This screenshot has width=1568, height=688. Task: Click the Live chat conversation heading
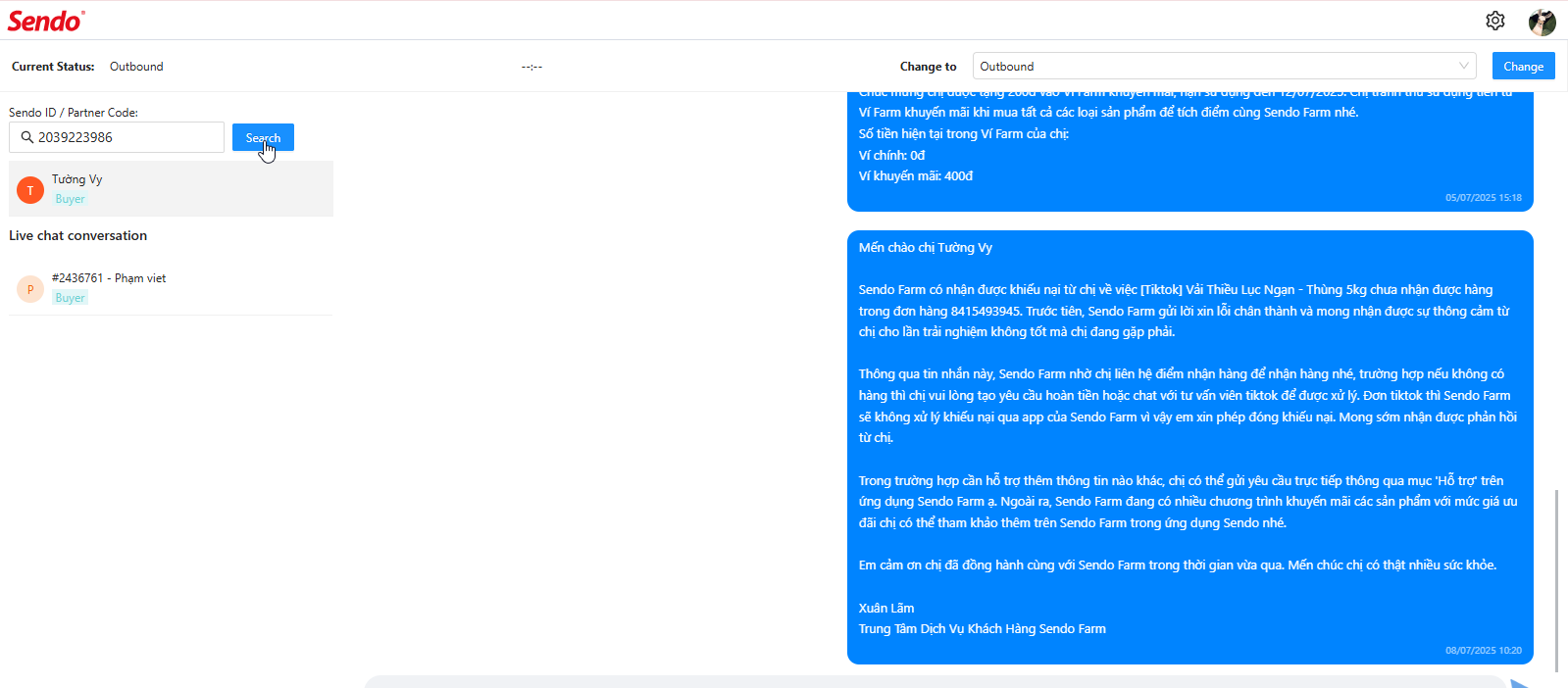coord(78,235)
